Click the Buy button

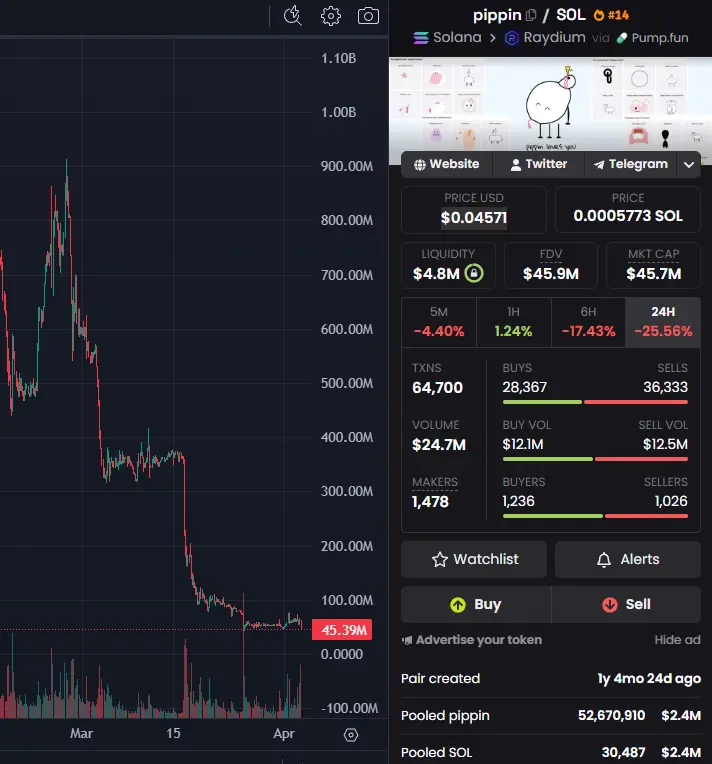(476, 605)
